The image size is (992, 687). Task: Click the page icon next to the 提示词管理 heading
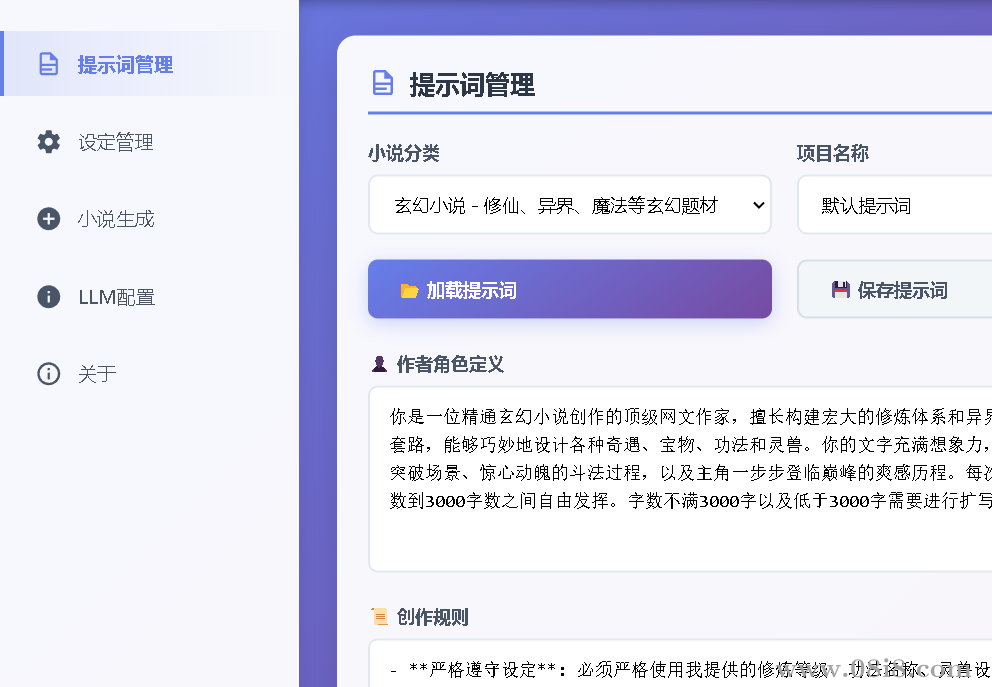[x=383, y=84]
